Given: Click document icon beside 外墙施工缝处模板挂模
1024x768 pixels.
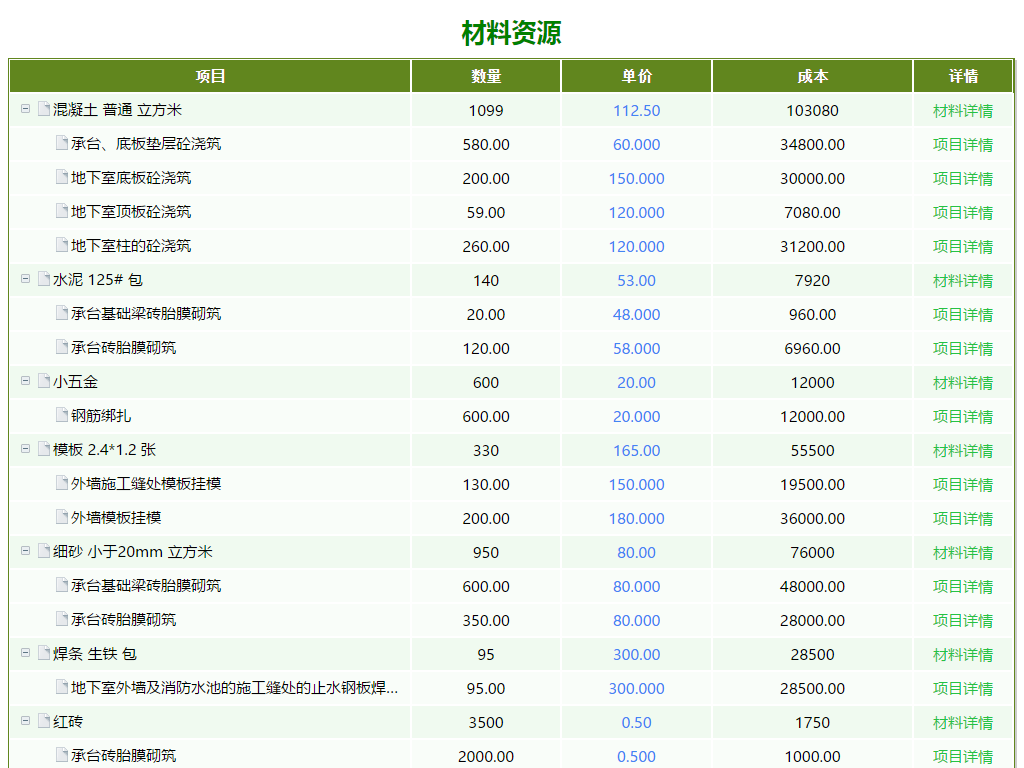Looking at the screenshot, I should pos(62,482).
